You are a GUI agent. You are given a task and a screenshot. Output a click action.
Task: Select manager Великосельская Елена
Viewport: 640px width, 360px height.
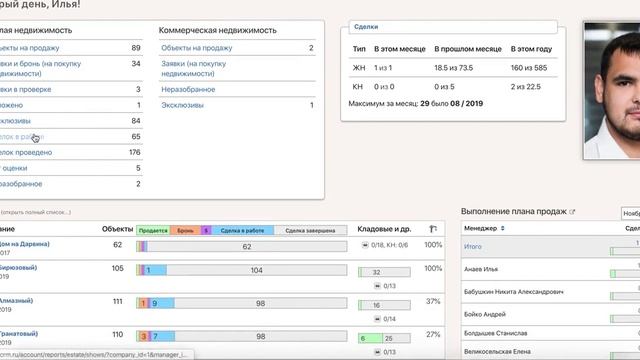pyautogui.click(x=497, y=351)
